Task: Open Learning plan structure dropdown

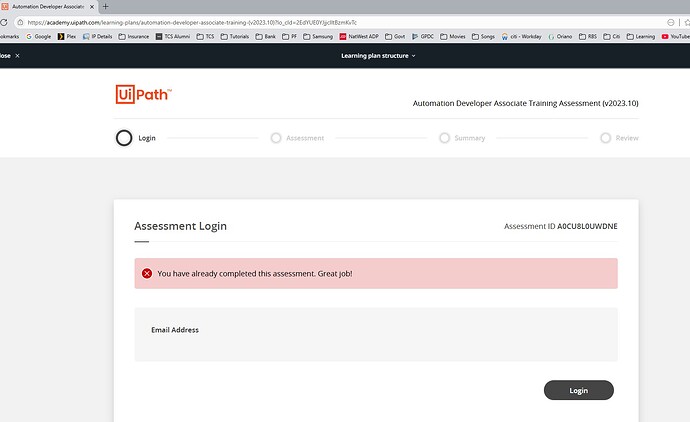Action: [x=378, y=56]
